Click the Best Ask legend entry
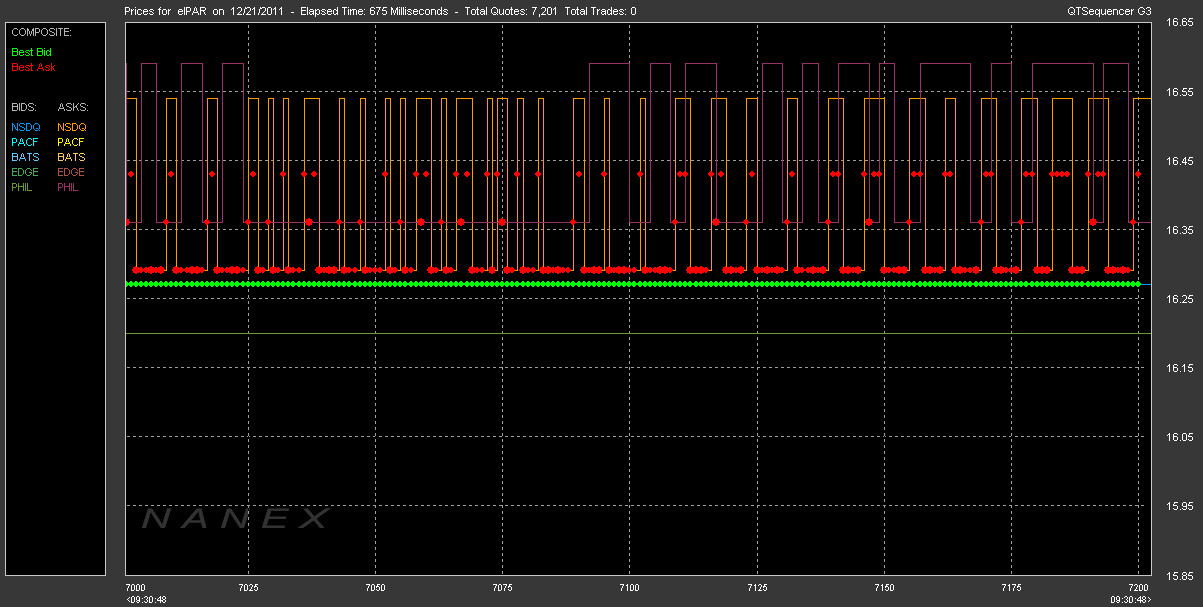 (33, 67)
